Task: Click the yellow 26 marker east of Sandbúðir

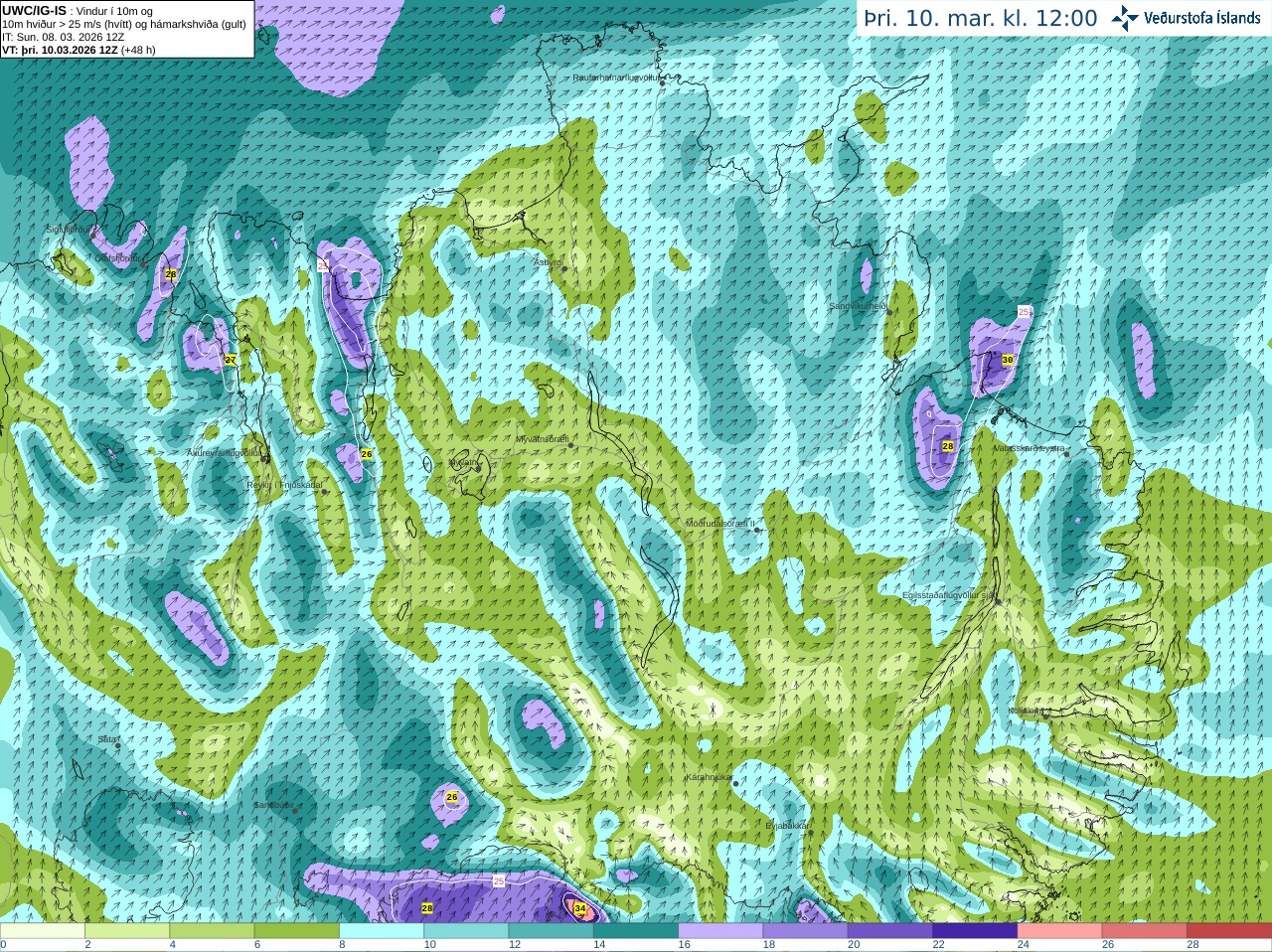Action: tap(452, 797)
